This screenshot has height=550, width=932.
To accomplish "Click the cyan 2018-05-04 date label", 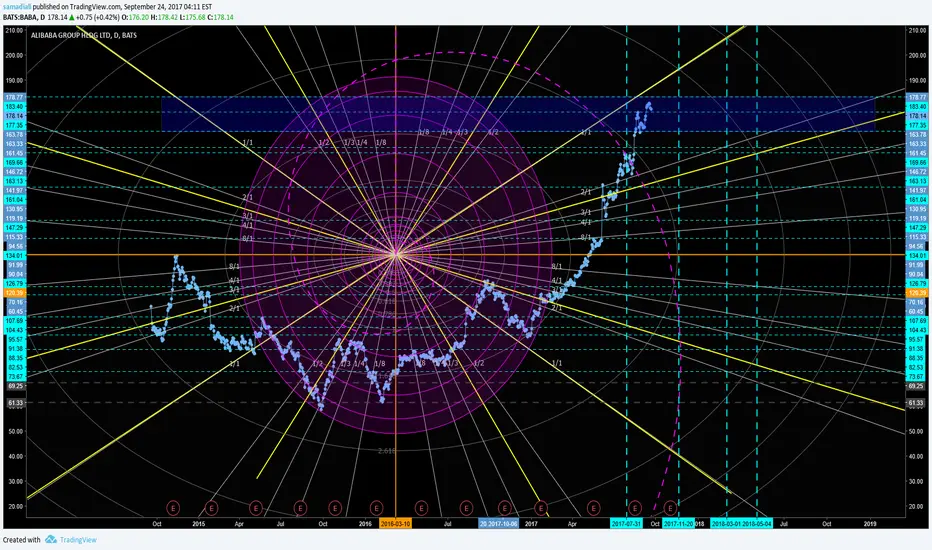I will coord(757,524).
